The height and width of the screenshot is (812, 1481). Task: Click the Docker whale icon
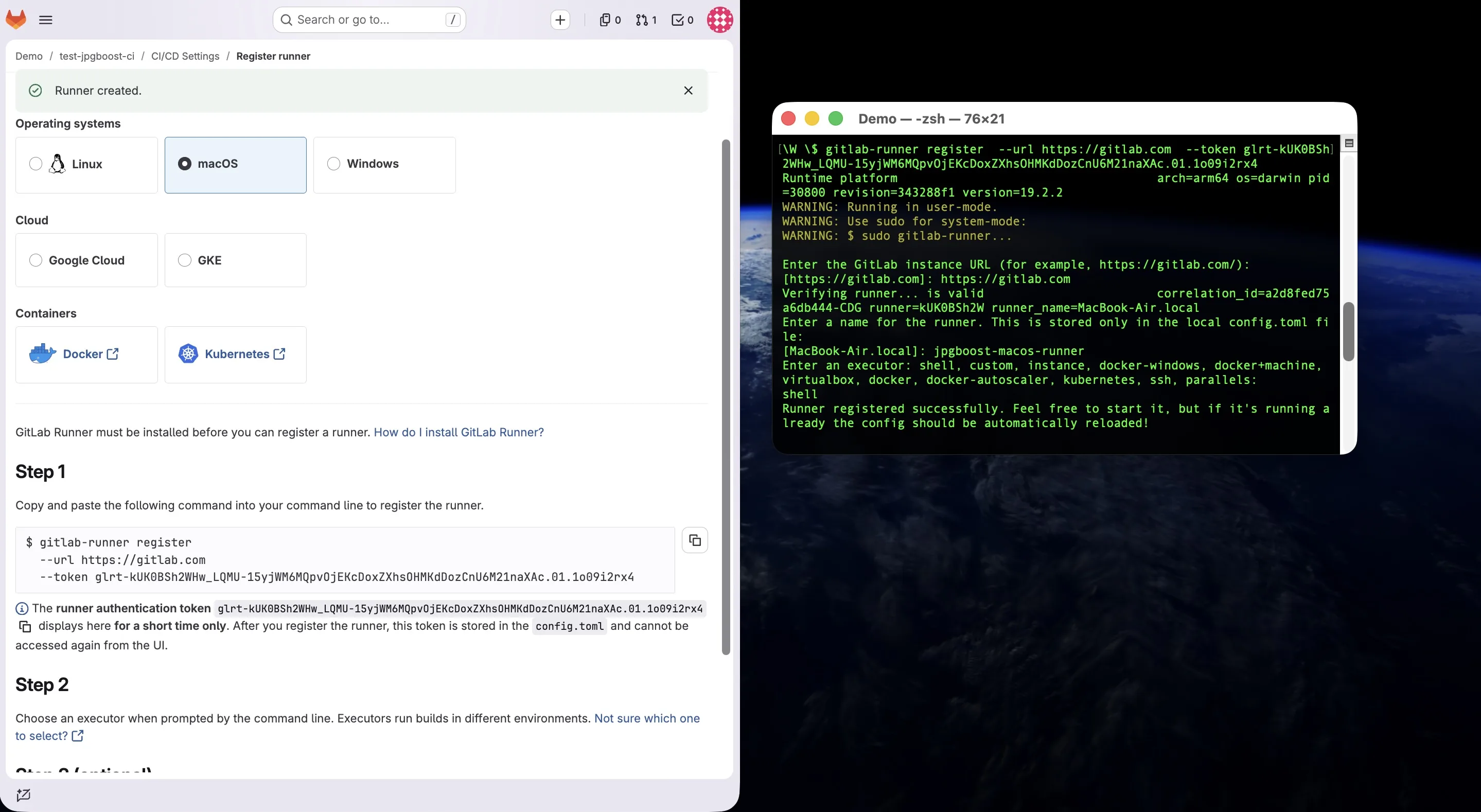coord(43,354)
